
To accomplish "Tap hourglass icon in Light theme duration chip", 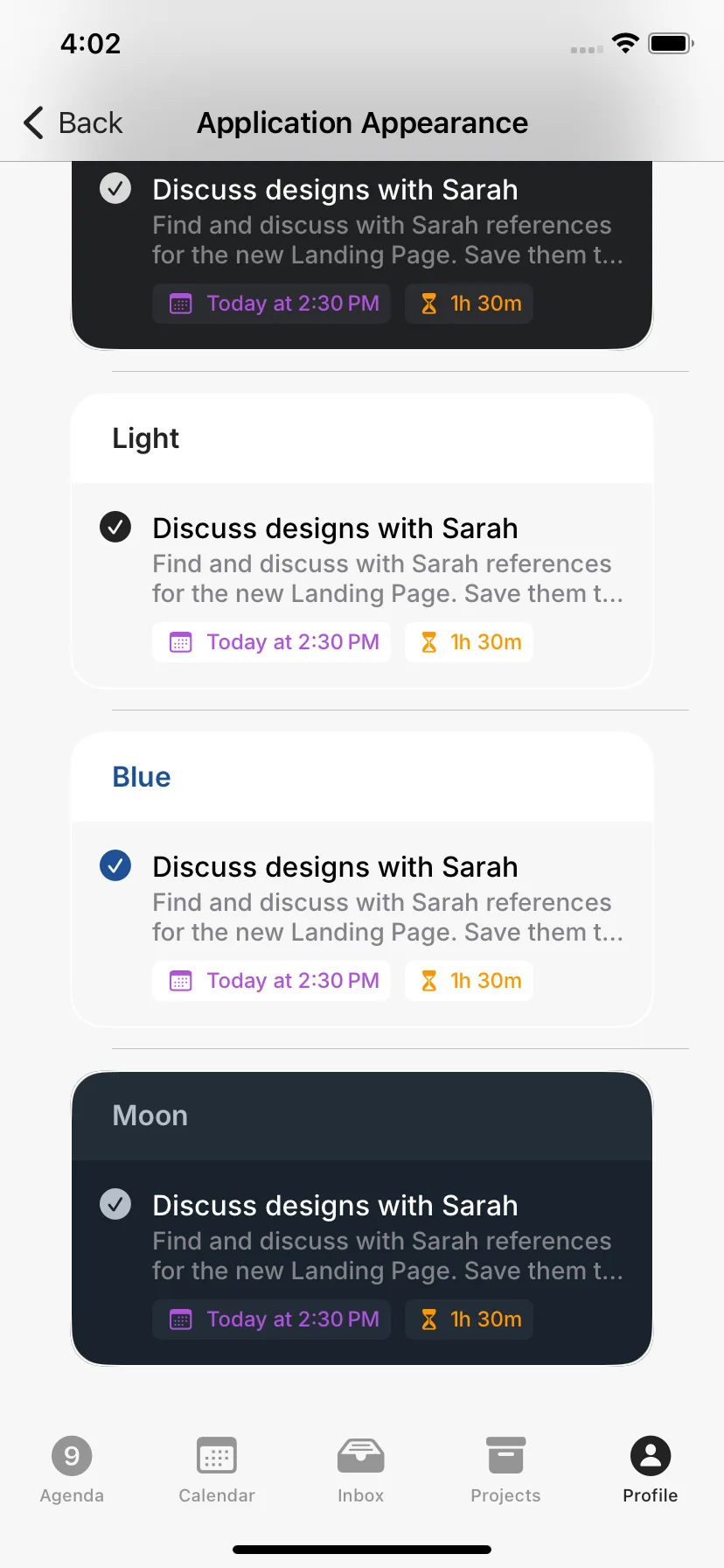I will [x=428, y=643].
